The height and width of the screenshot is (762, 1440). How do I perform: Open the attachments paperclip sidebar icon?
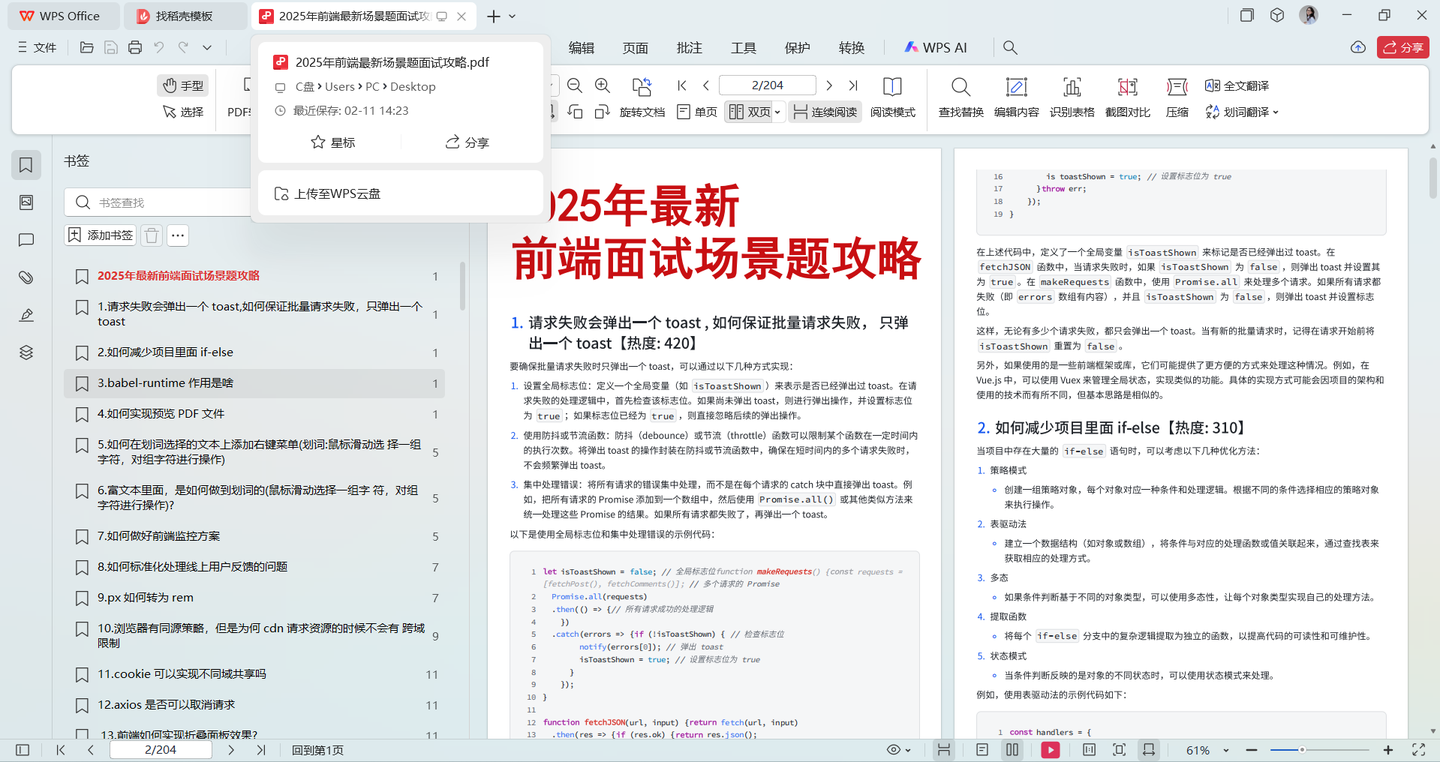click(26, 277)
